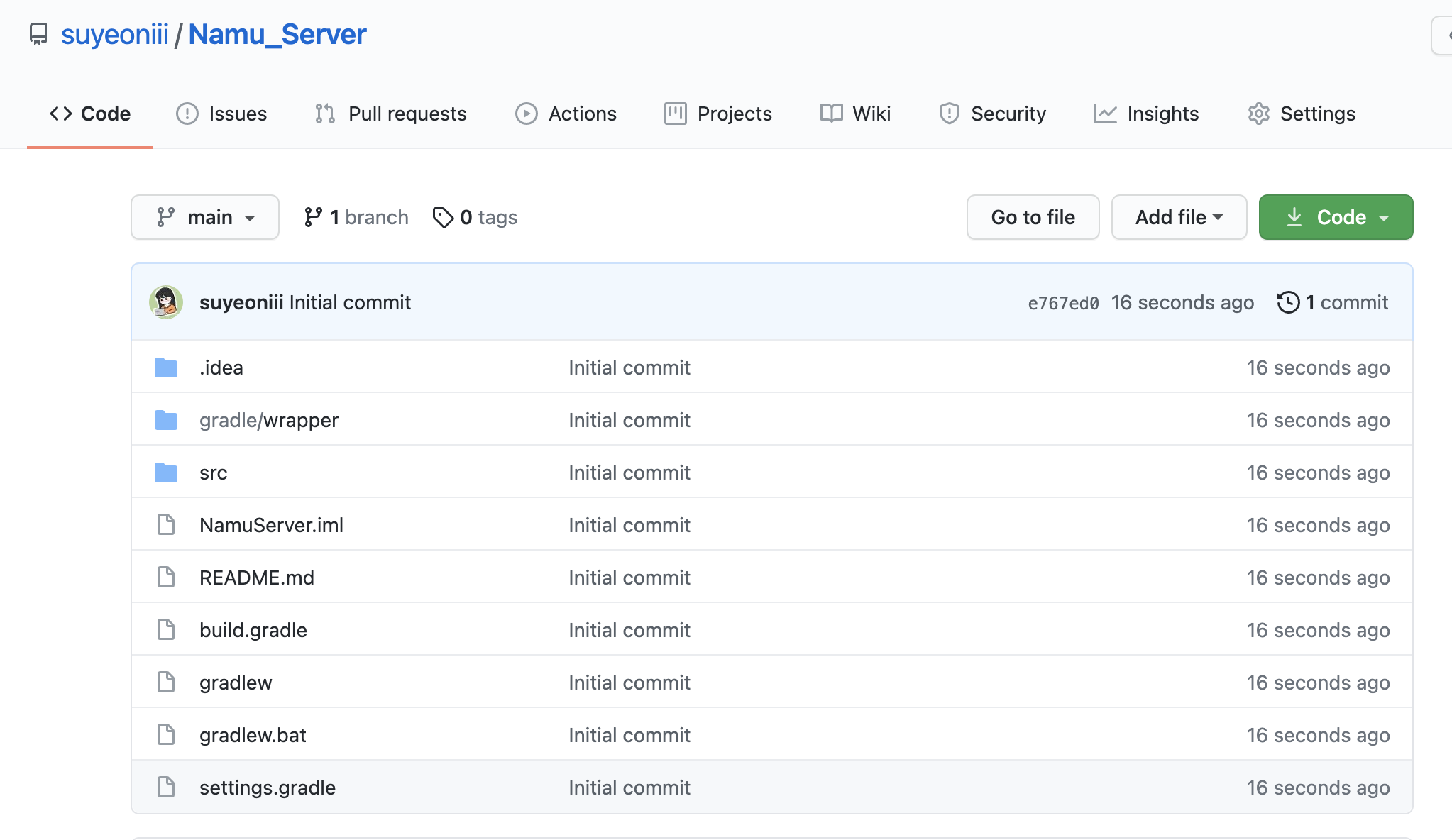Open the Pull requests tab
Viewport: 1452px width, 840px height.
391,114
